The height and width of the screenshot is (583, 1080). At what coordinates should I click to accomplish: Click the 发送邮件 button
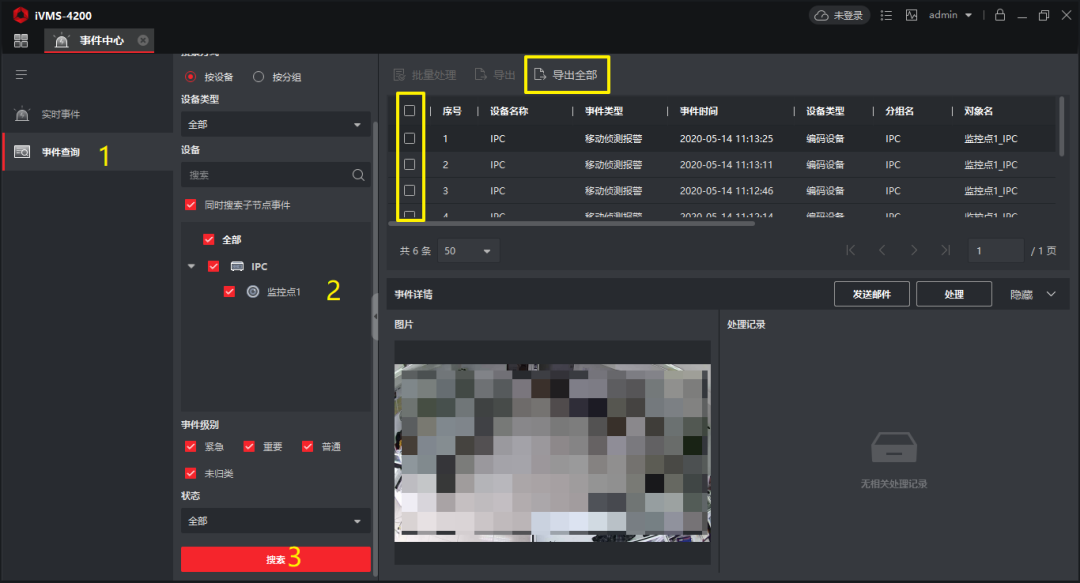point(872,294)
